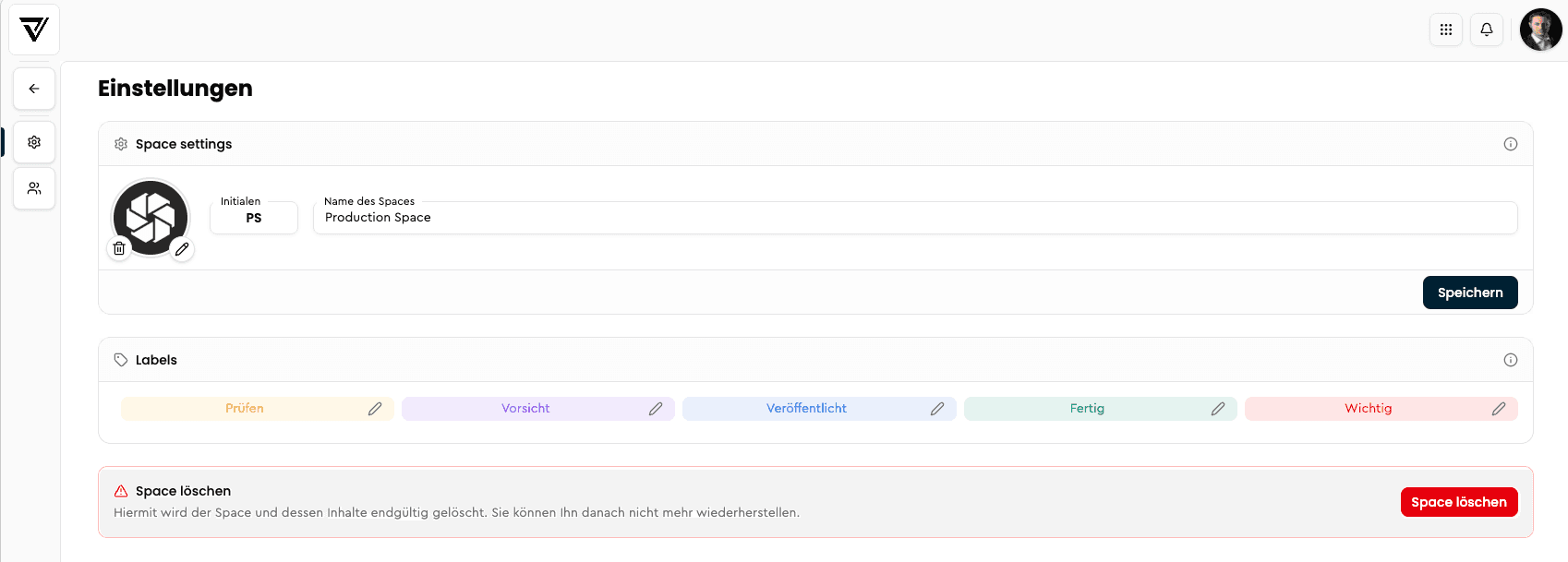Edit the space logo with pencil icon
This screenshot has width=1568, height=562.
point(182,249)
